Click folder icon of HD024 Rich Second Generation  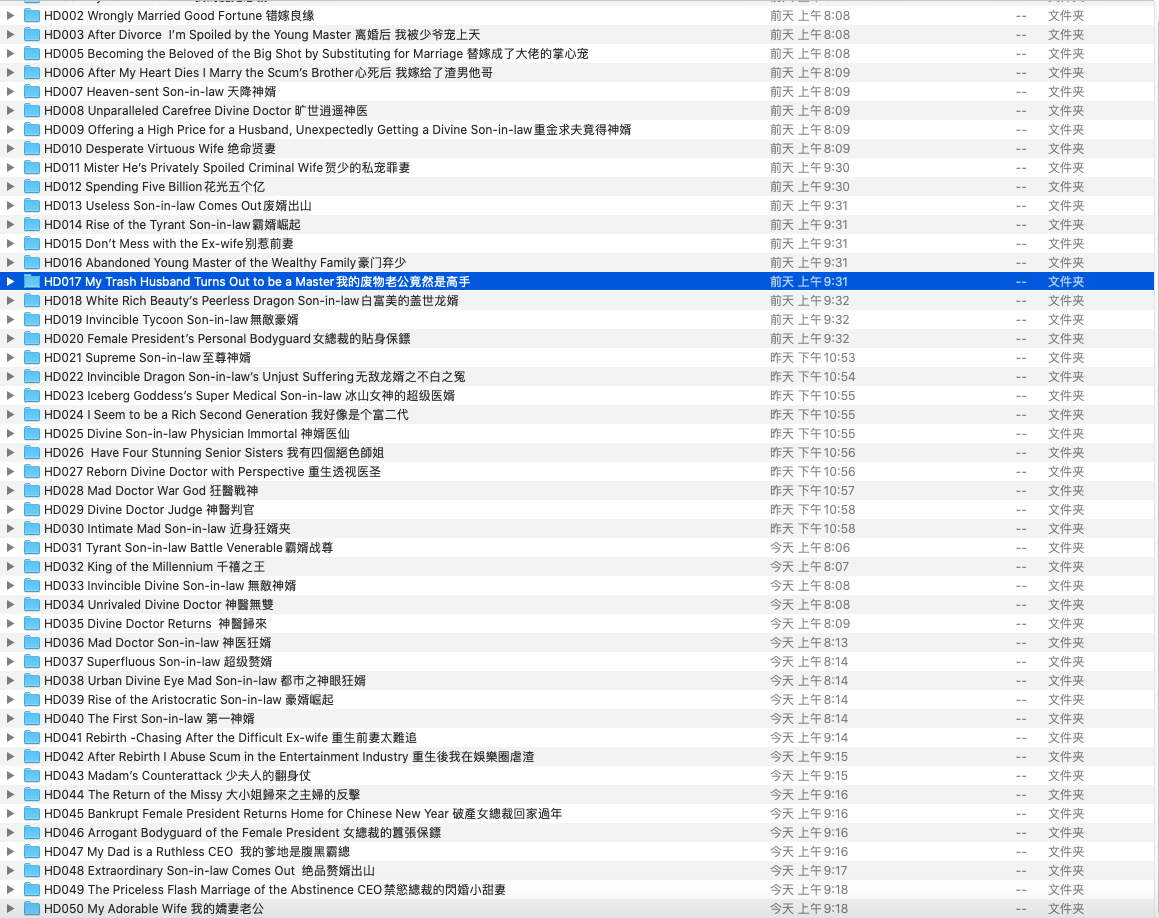point(32,415)
